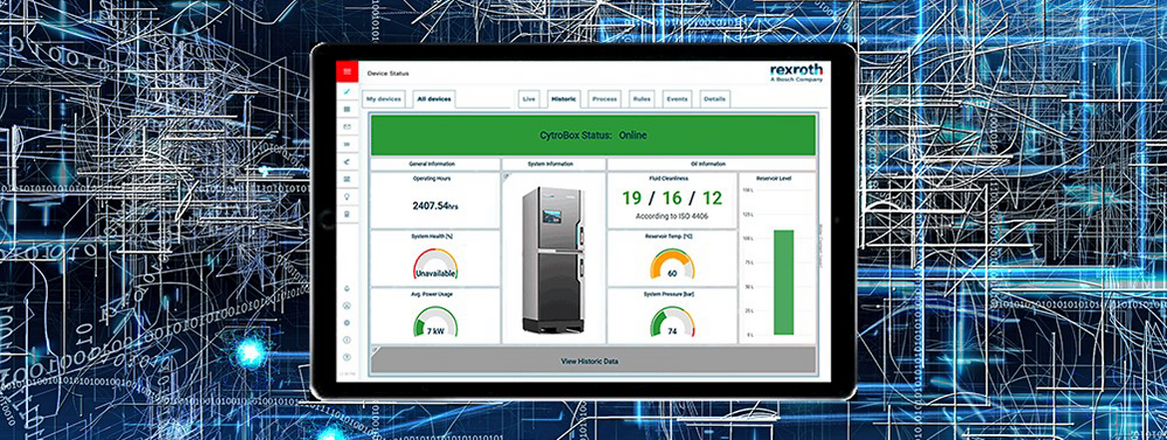Click the CytroBox machine image
This screenshot has width=1167, height=440.
point(553,261)
